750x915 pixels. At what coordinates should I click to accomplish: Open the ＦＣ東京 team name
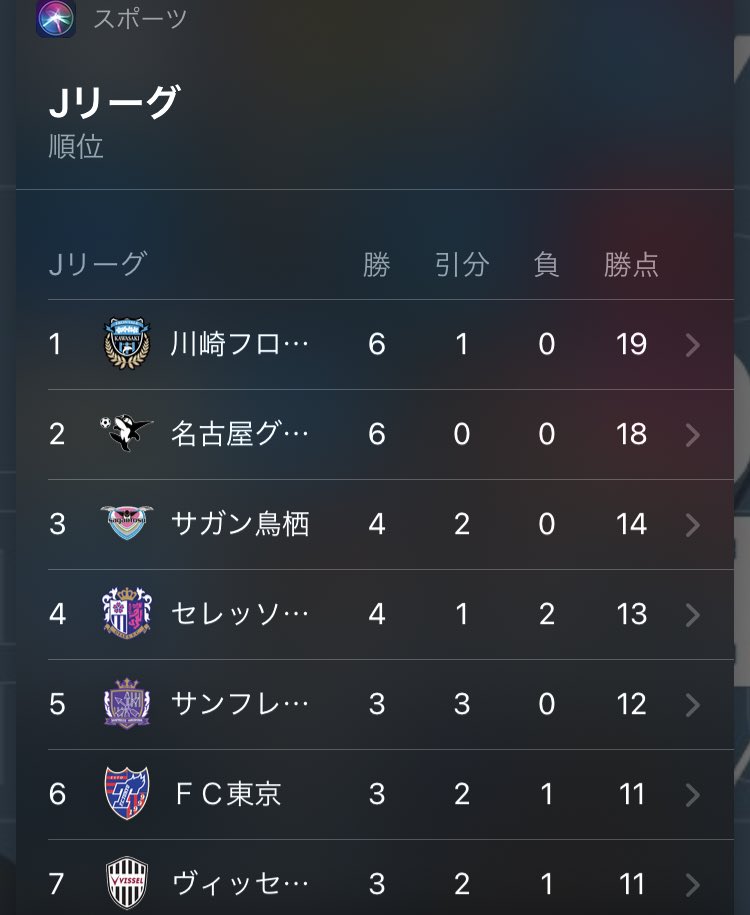228,794
